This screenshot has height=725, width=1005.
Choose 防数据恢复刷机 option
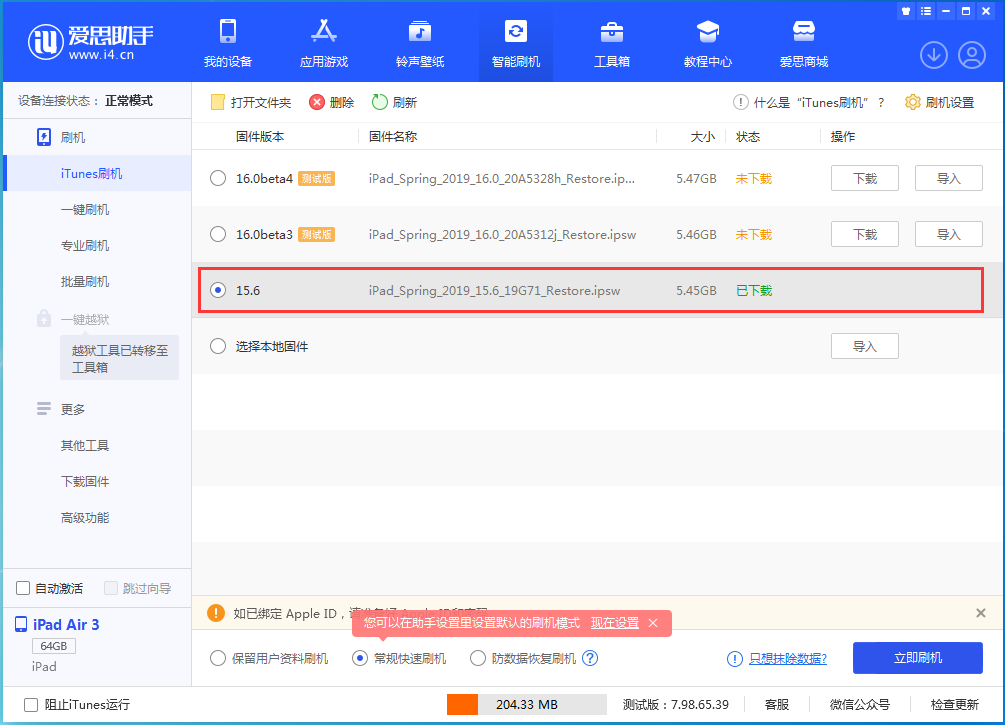pos(478,658)
